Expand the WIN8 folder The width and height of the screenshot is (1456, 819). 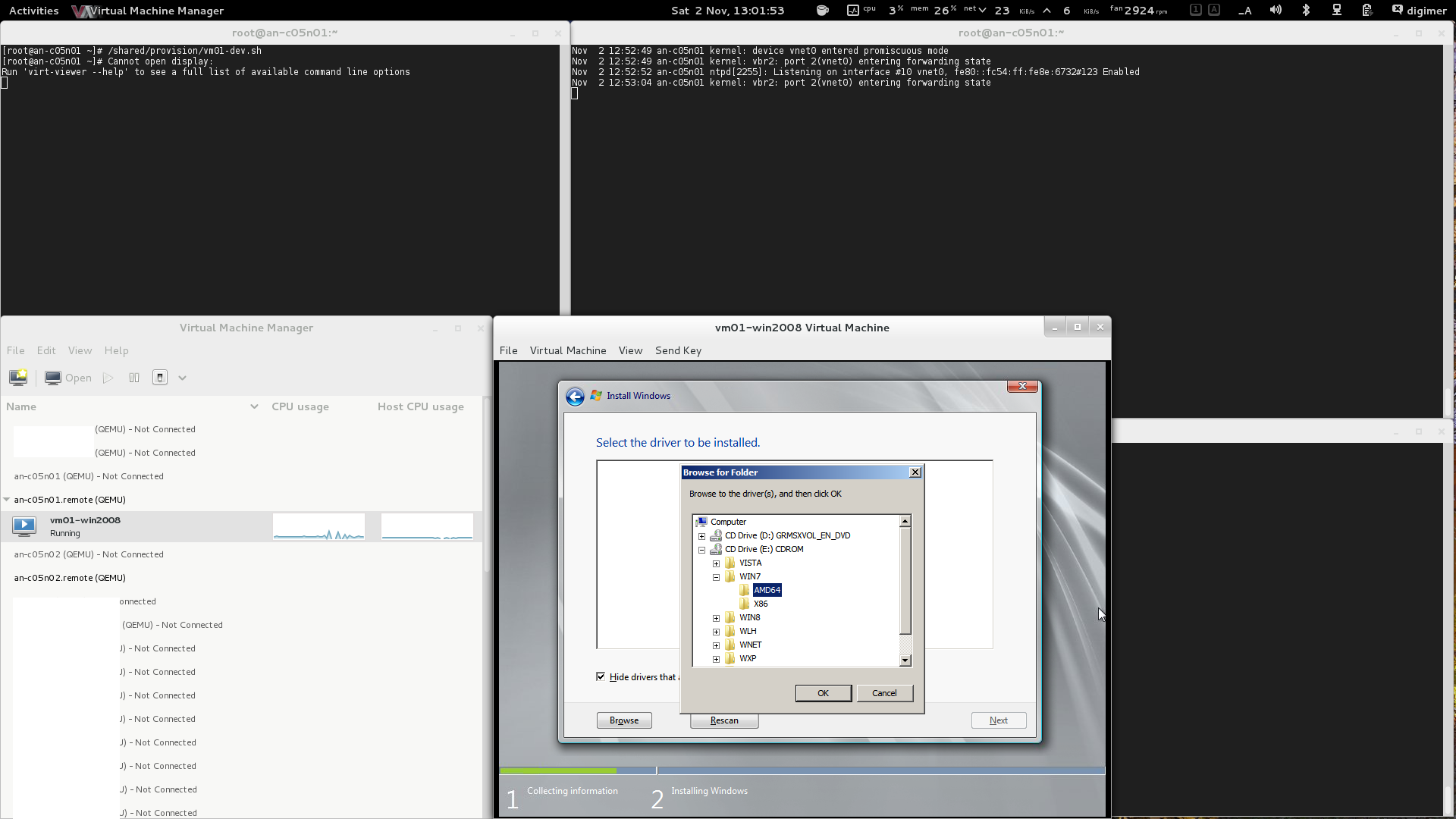(x=716, y=618)
